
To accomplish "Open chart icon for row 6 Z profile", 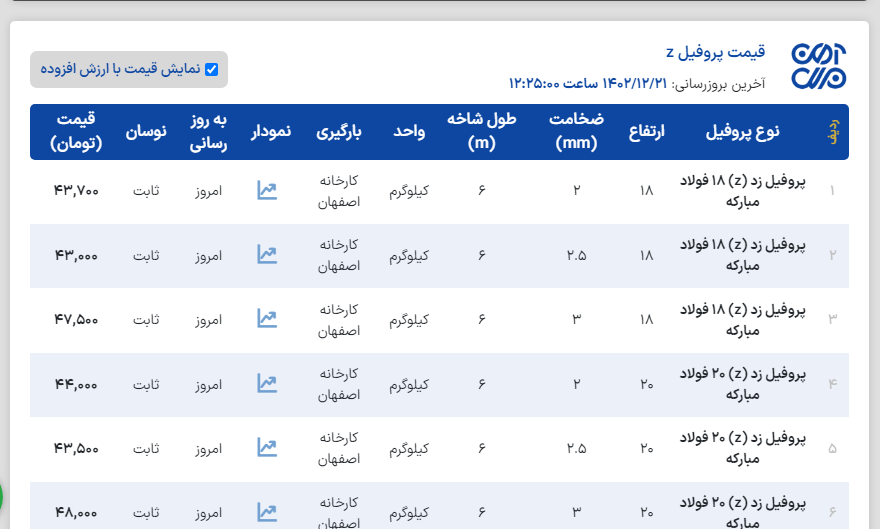I will coord(266,511).
